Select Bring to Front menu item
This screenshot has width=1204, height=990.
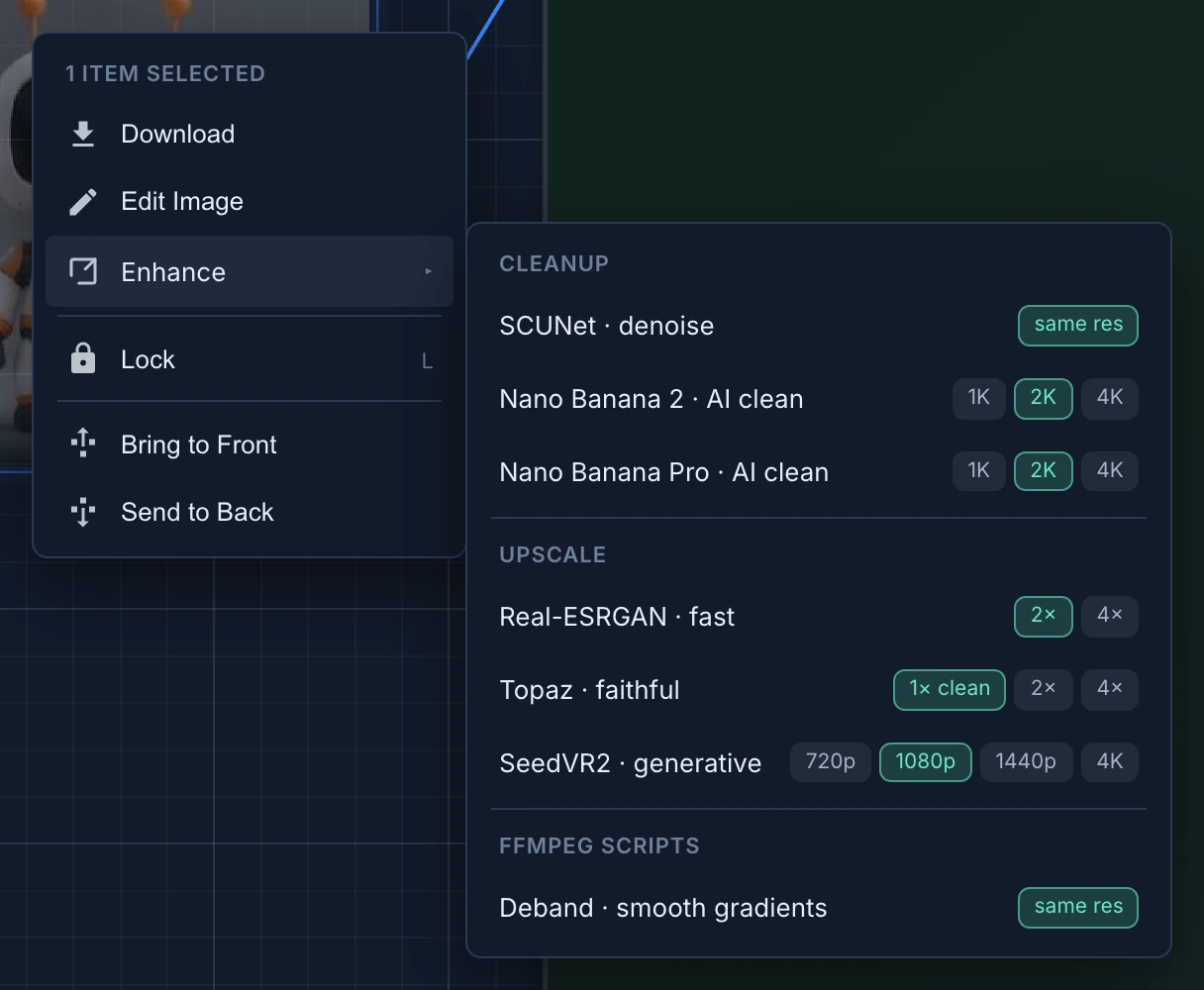click(x=250, y=445)
